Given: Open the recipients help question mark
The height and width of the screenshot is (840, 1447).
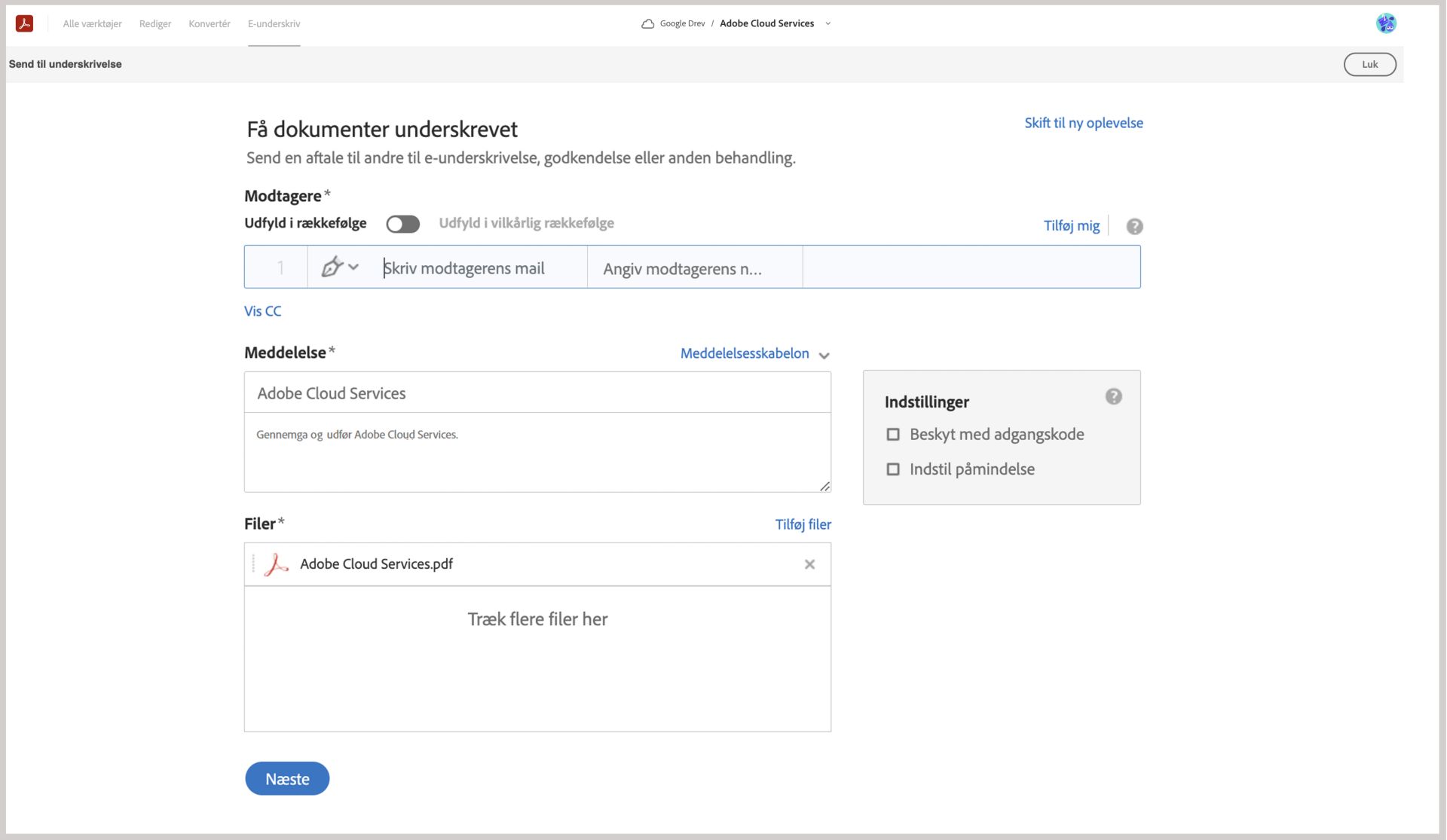Looking at the screenshot, I should click(x=1134, y=226).
